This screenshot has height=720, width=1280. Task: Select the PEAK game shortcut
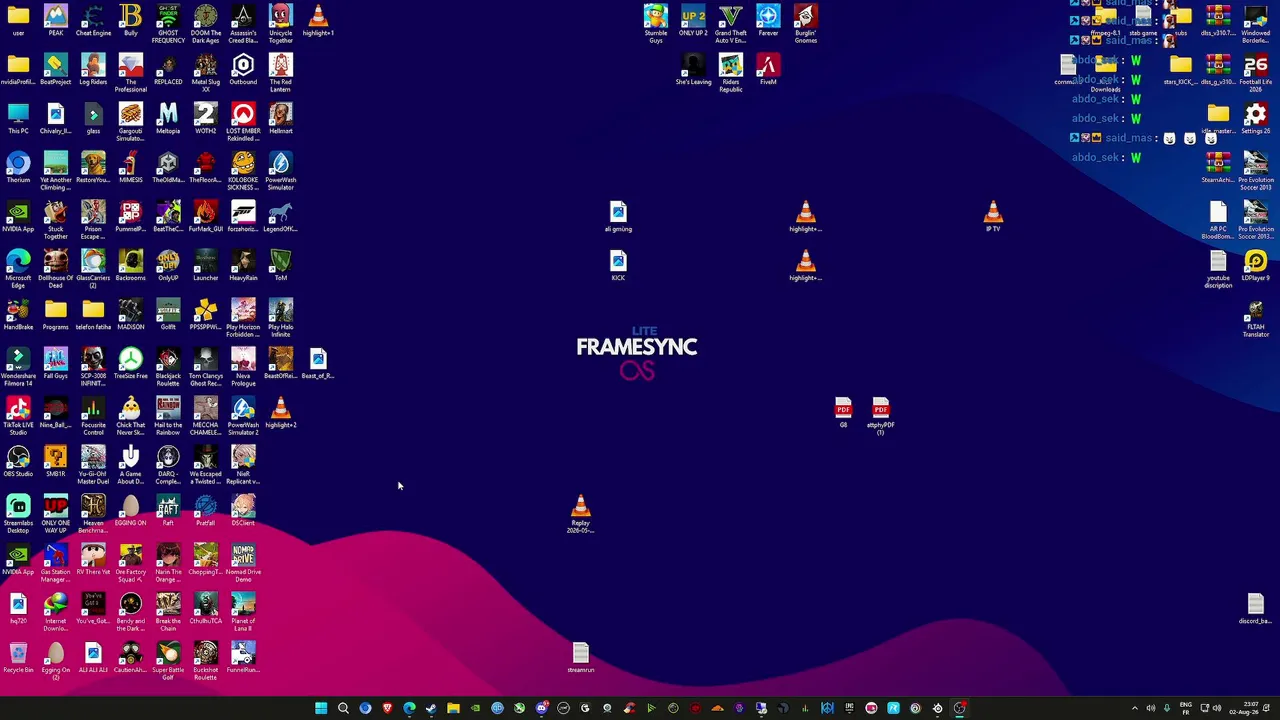click(x=55, y=21)
